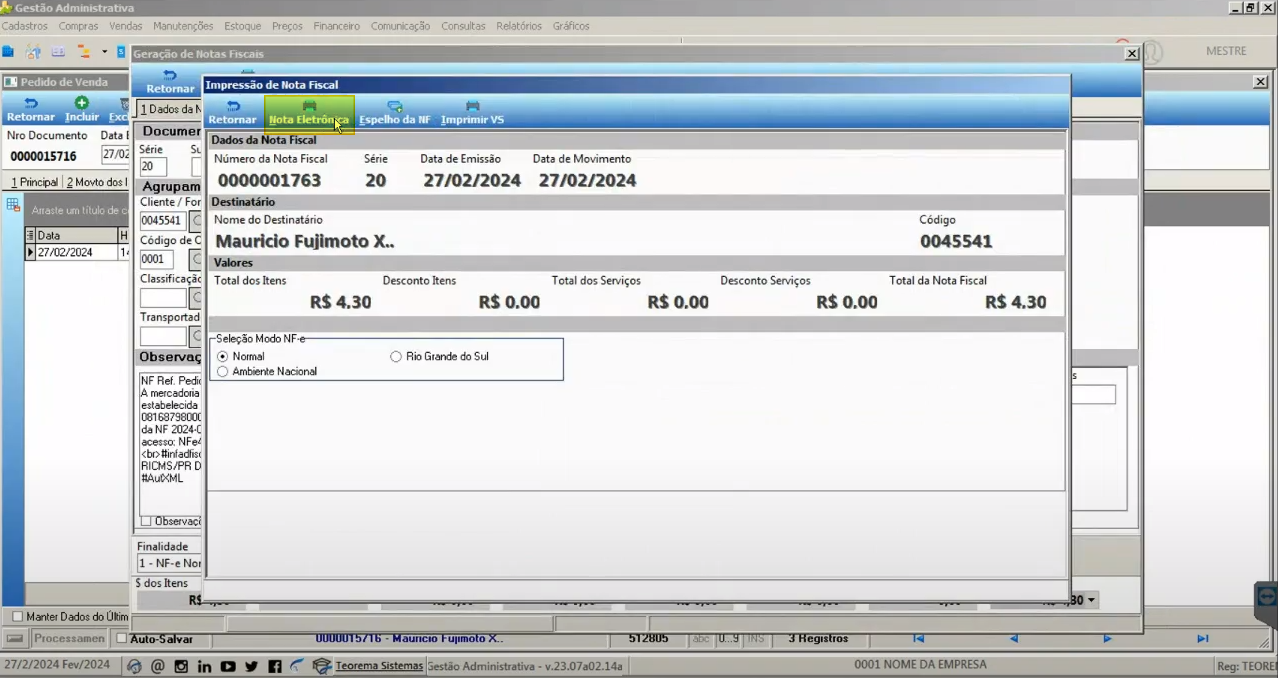1278x678 pixels.
Task: Click the 0001 NOME DA EMPRESA status text
Action: coord(920,665)
